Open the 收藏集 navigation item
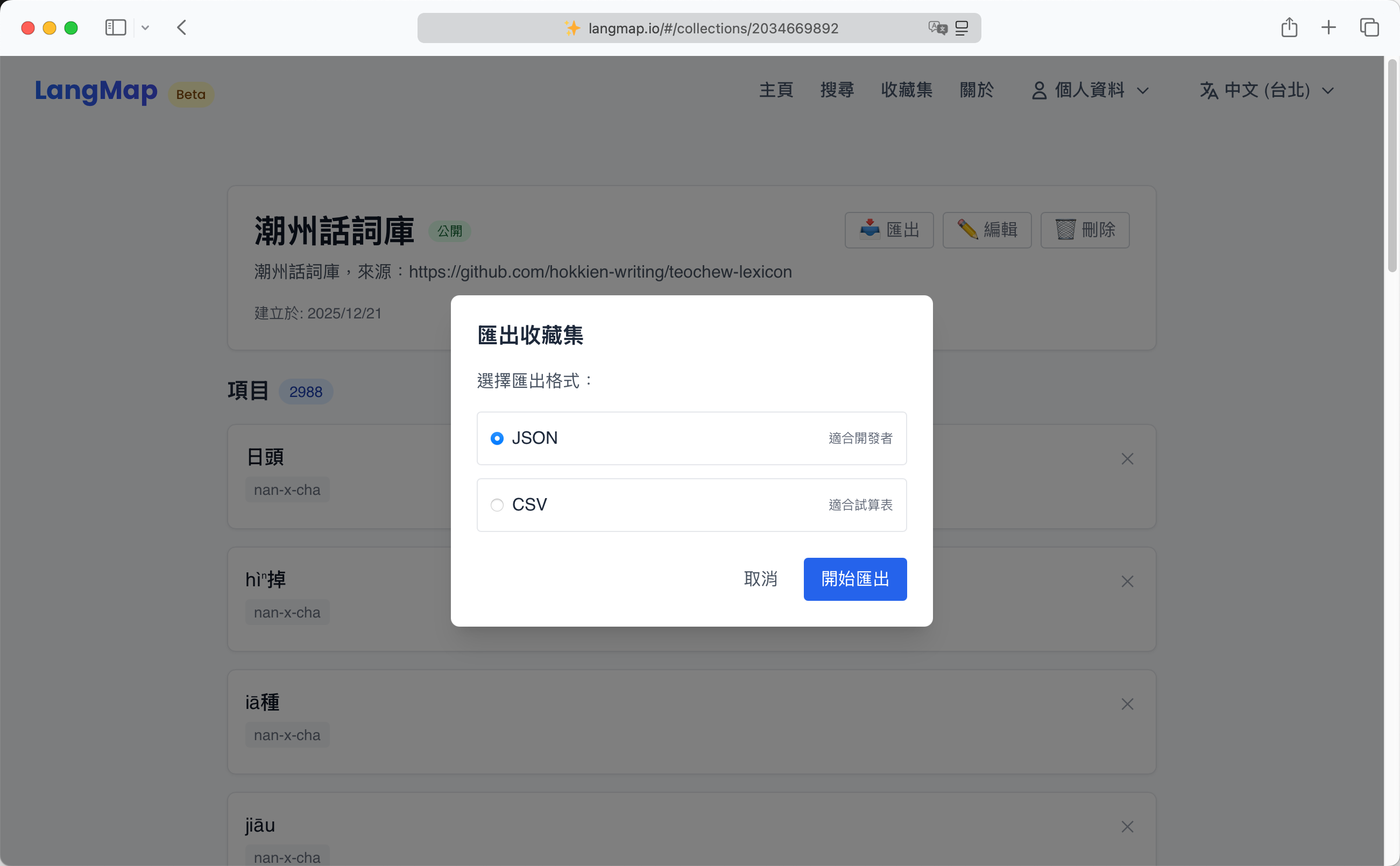Image resolution: width=1400 pixels, height=866 pixels. 906,90
